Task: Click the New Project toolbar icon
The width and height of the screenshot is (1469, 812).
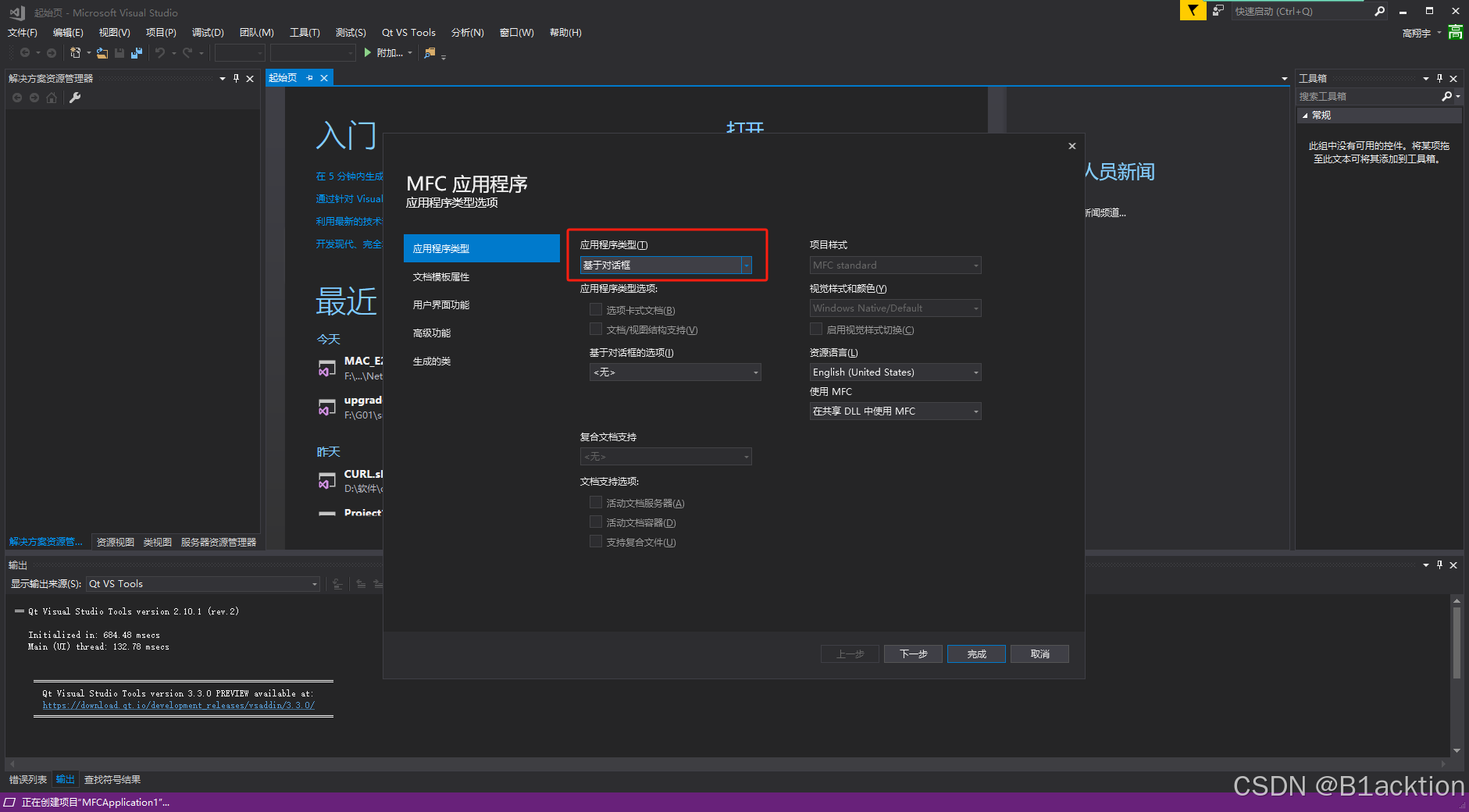Action: (75, 53)
